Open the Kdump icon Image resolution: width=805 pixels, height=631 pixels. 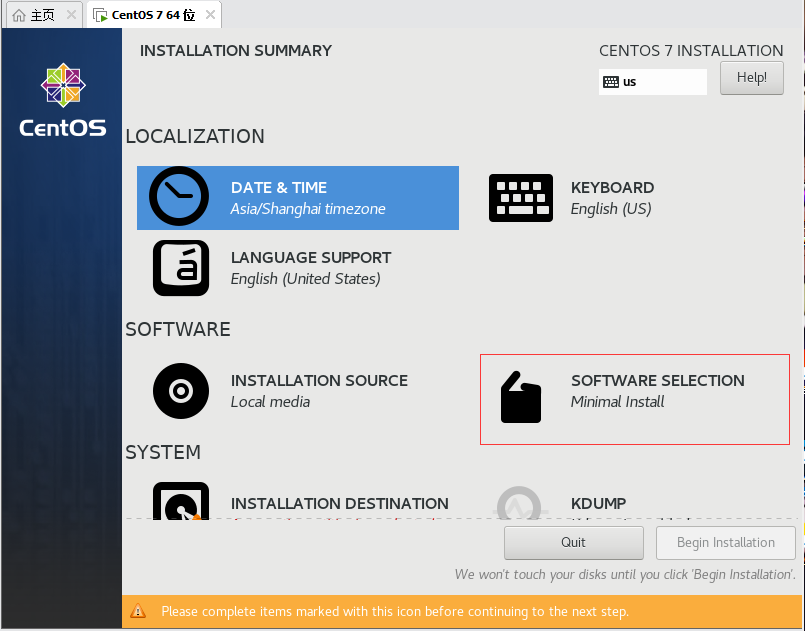click(x=520, y=503)
